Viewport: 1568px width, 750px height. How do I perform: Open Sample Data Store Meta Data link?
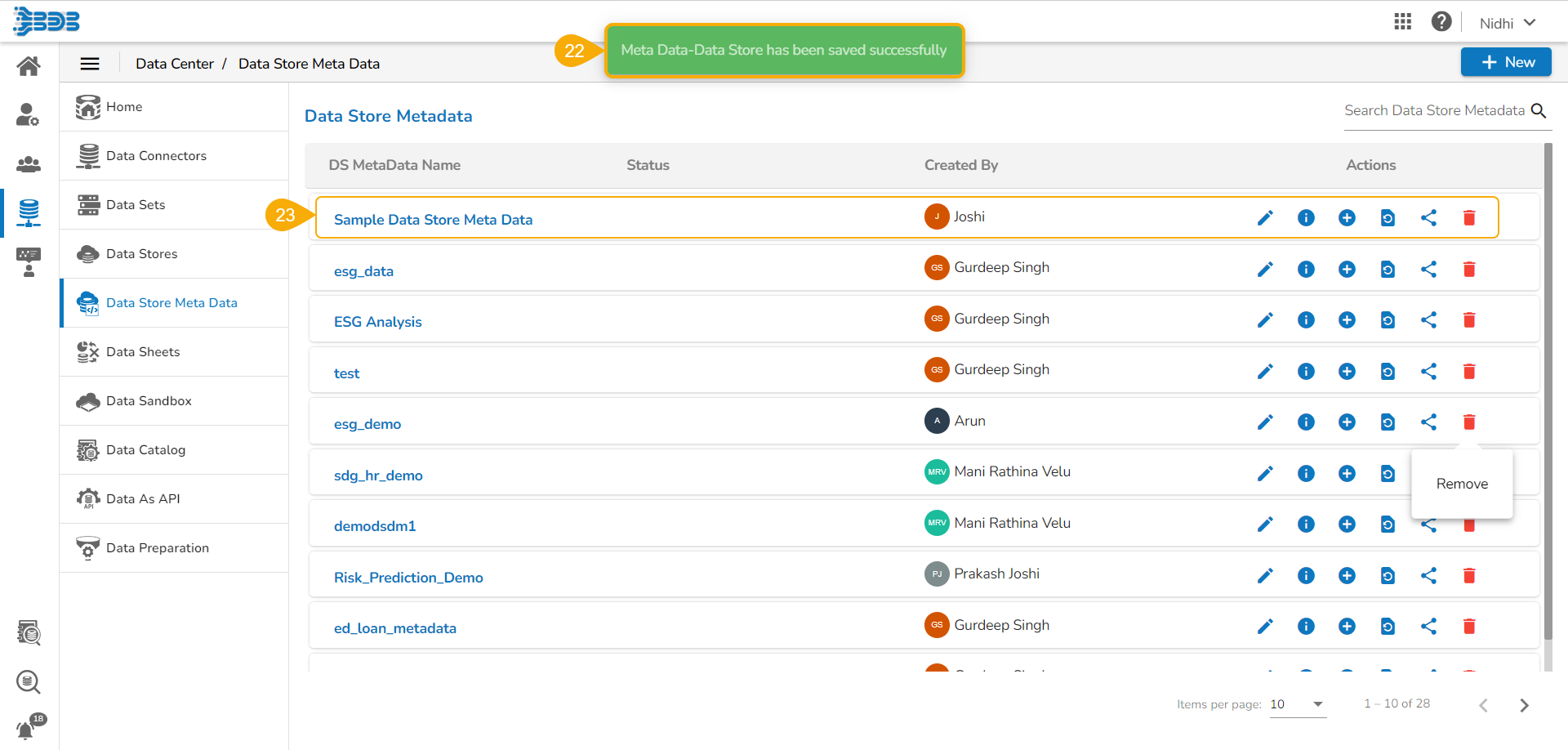click(x=433, y=220)
